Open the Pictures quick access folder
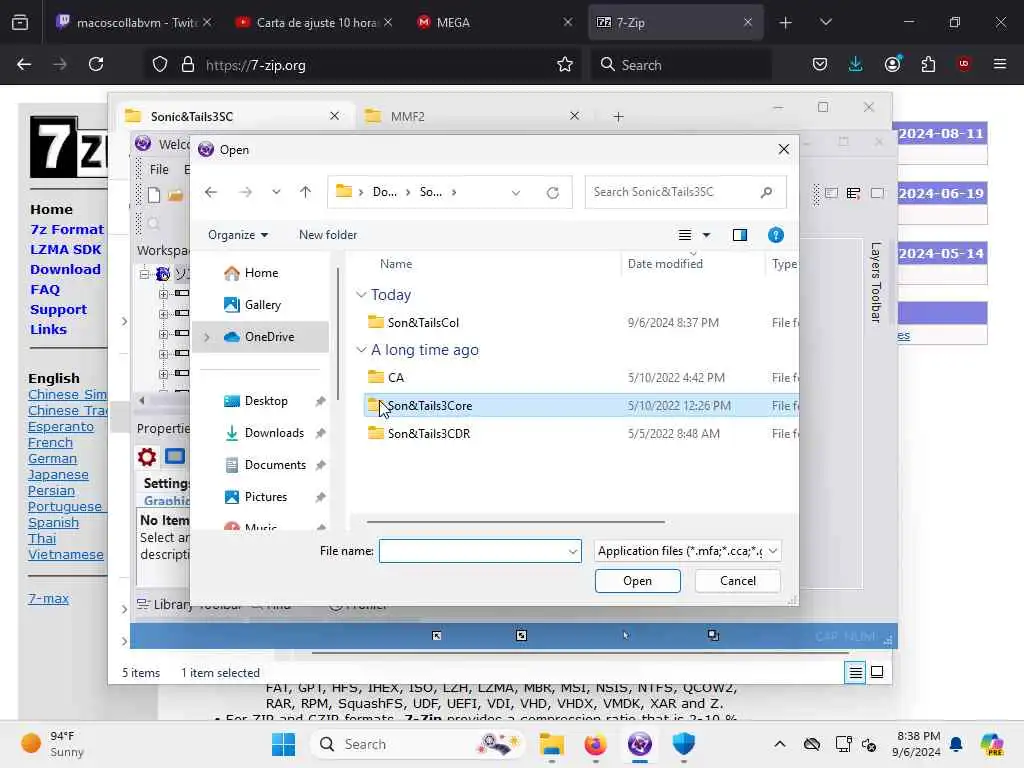The height and width of the screenshot is (768, 1024). pyautogui.click(x=265, y=497)
